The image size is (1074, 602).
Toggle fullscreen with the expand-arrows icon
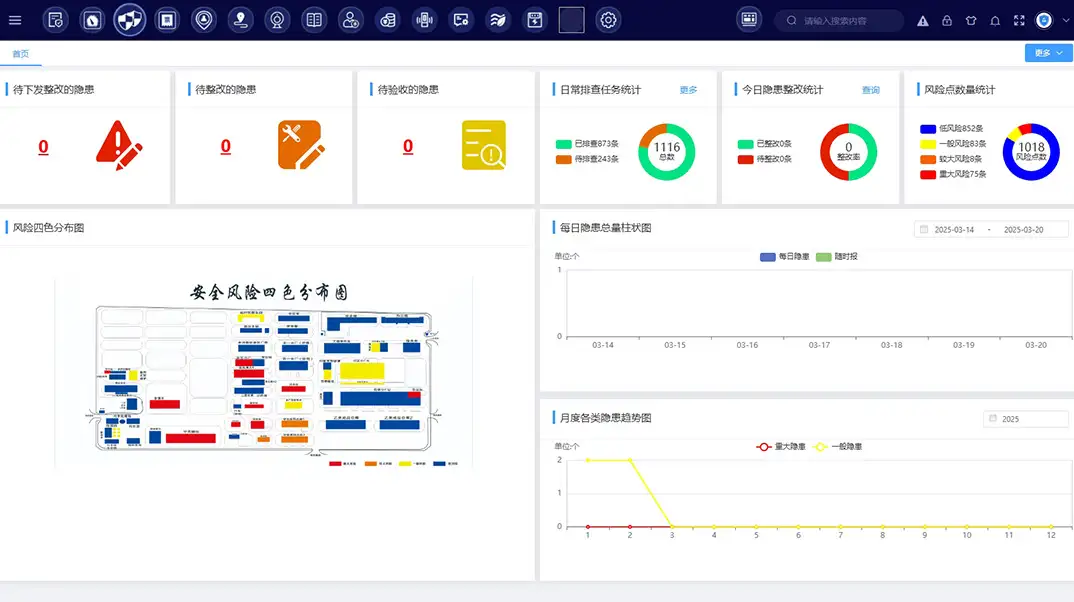point(1019,21)
